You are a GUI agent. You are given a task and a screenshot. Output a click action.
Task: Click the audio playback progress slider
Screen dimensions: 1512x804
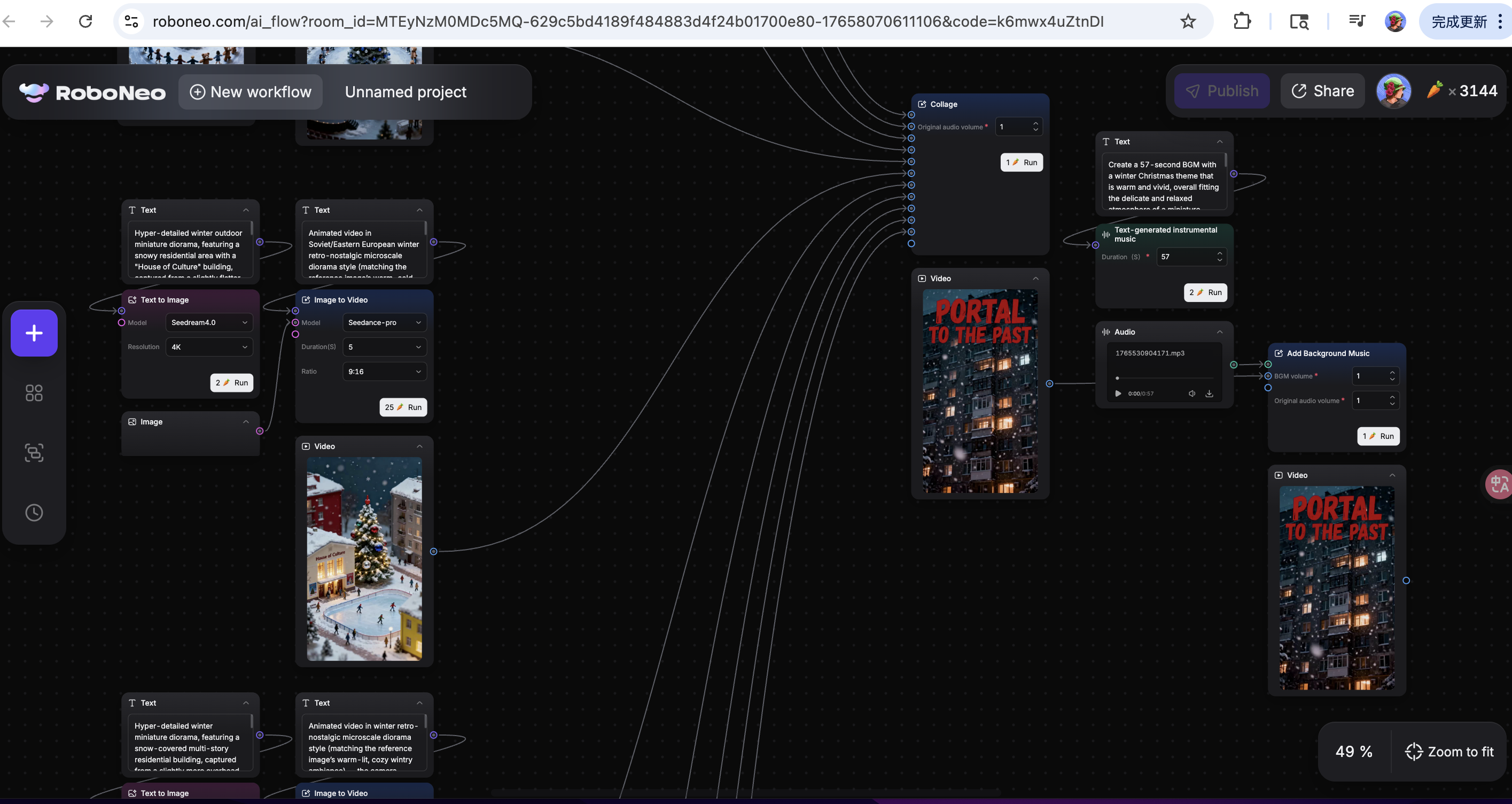(1164, 378)
